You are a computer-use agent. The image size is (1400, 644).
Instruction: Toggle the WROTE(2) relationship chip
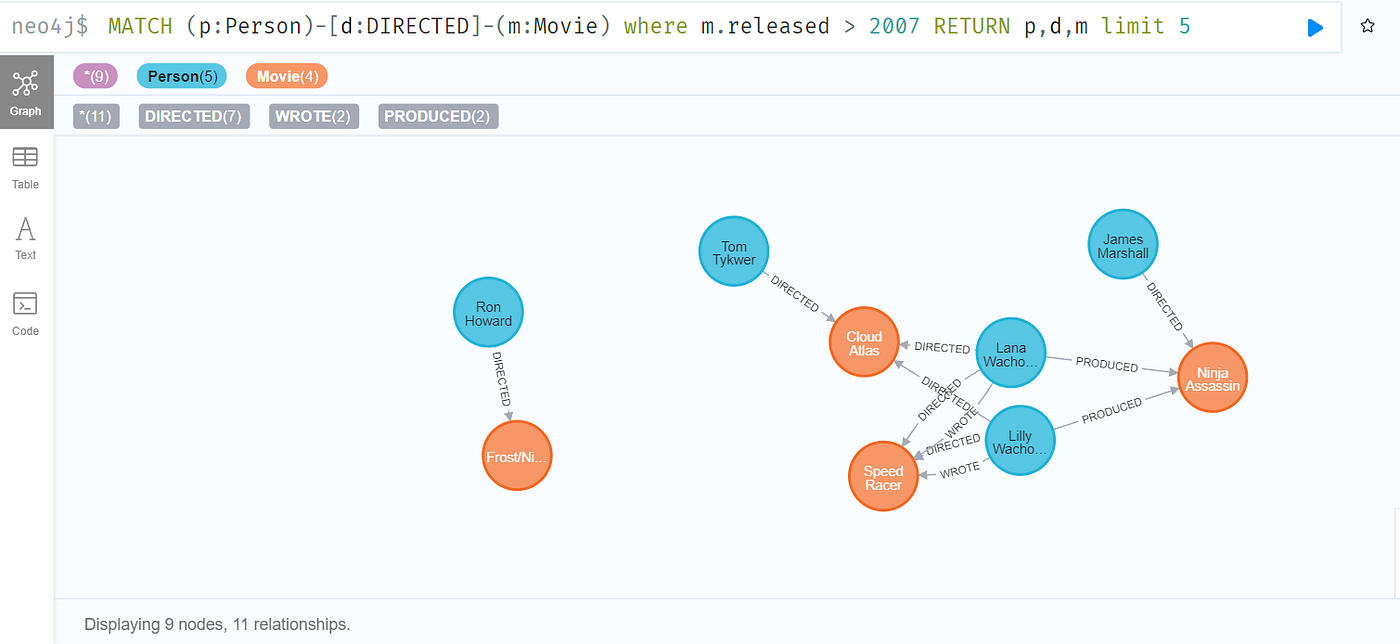[x=313, y=115]
